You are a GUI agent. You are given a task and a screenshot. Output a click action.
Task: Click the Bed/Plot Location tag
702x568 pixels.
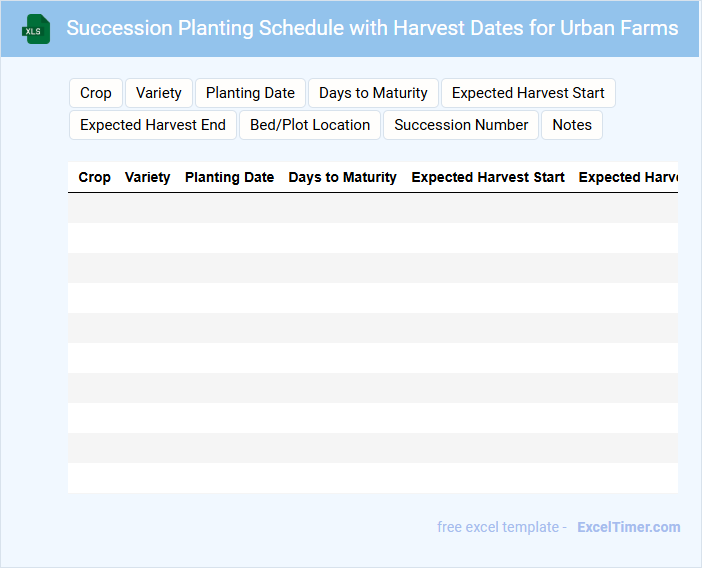[x=310, y=125]
